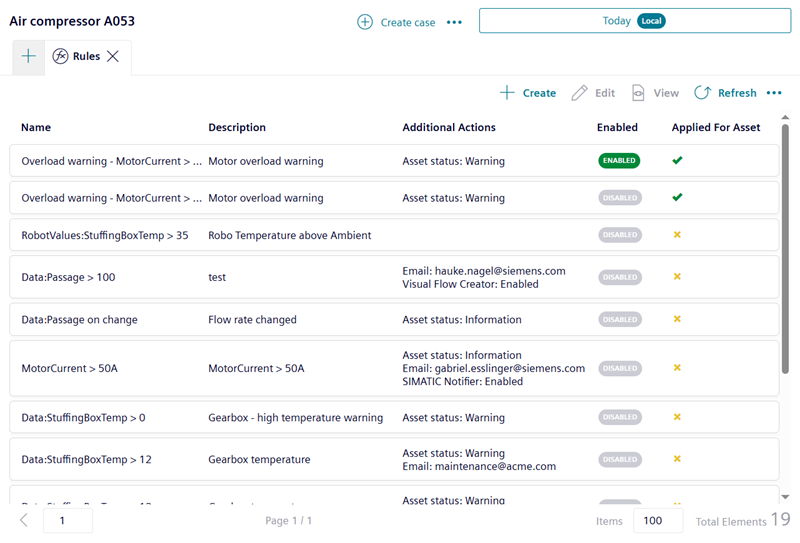Screen dimensions: 800x543
Task: Click 'Page 1 / 1' pagination text
Action: 288,521
